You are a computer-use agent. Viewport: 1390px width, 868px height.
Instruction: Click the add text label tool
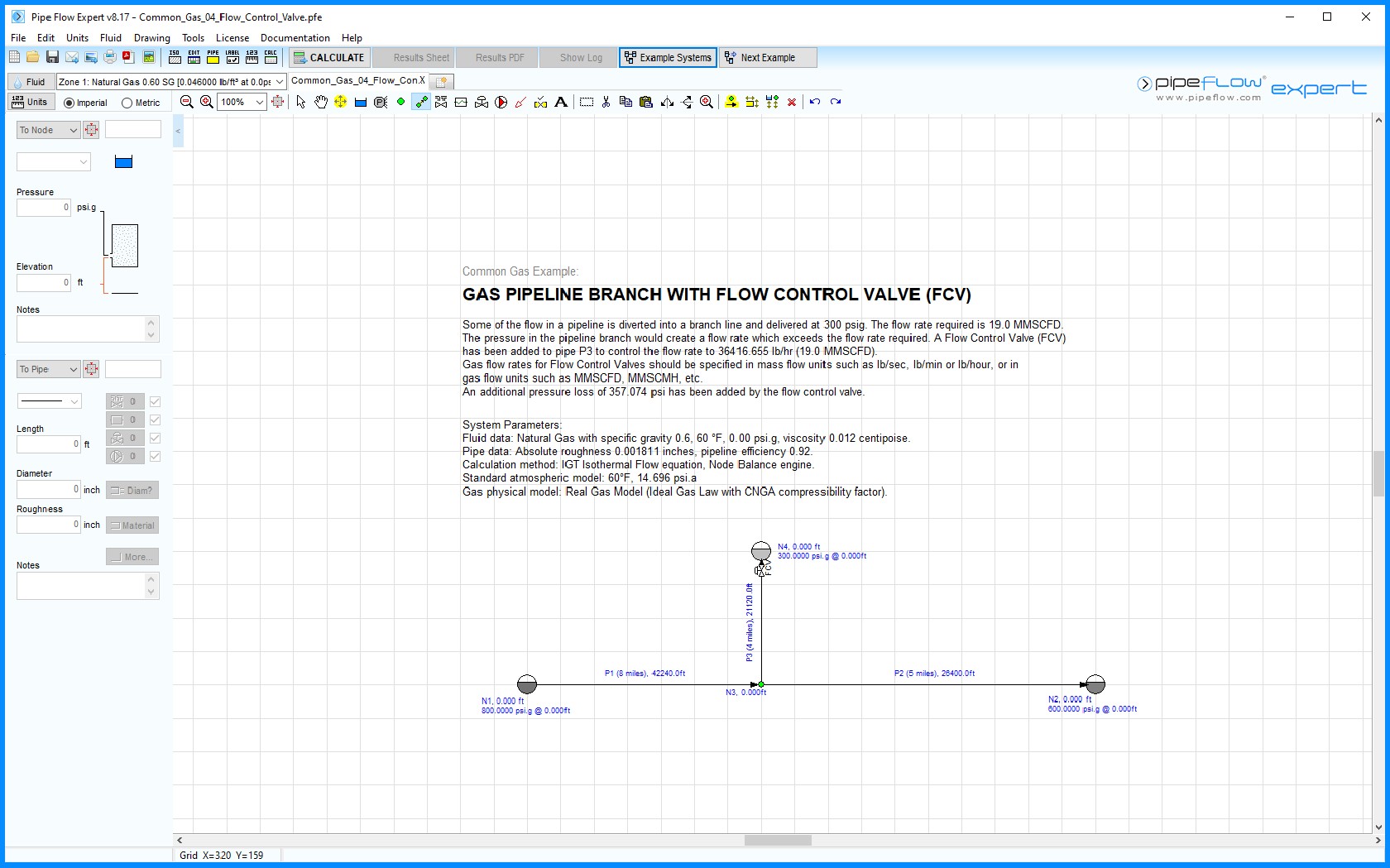click(561, 102)
